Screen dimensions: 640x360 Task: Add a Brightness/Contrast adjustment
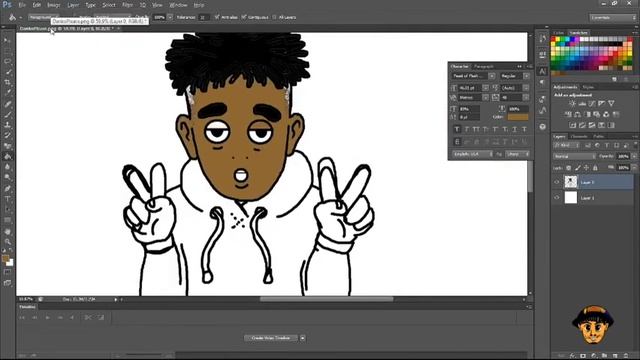click(x=572, y=104)
